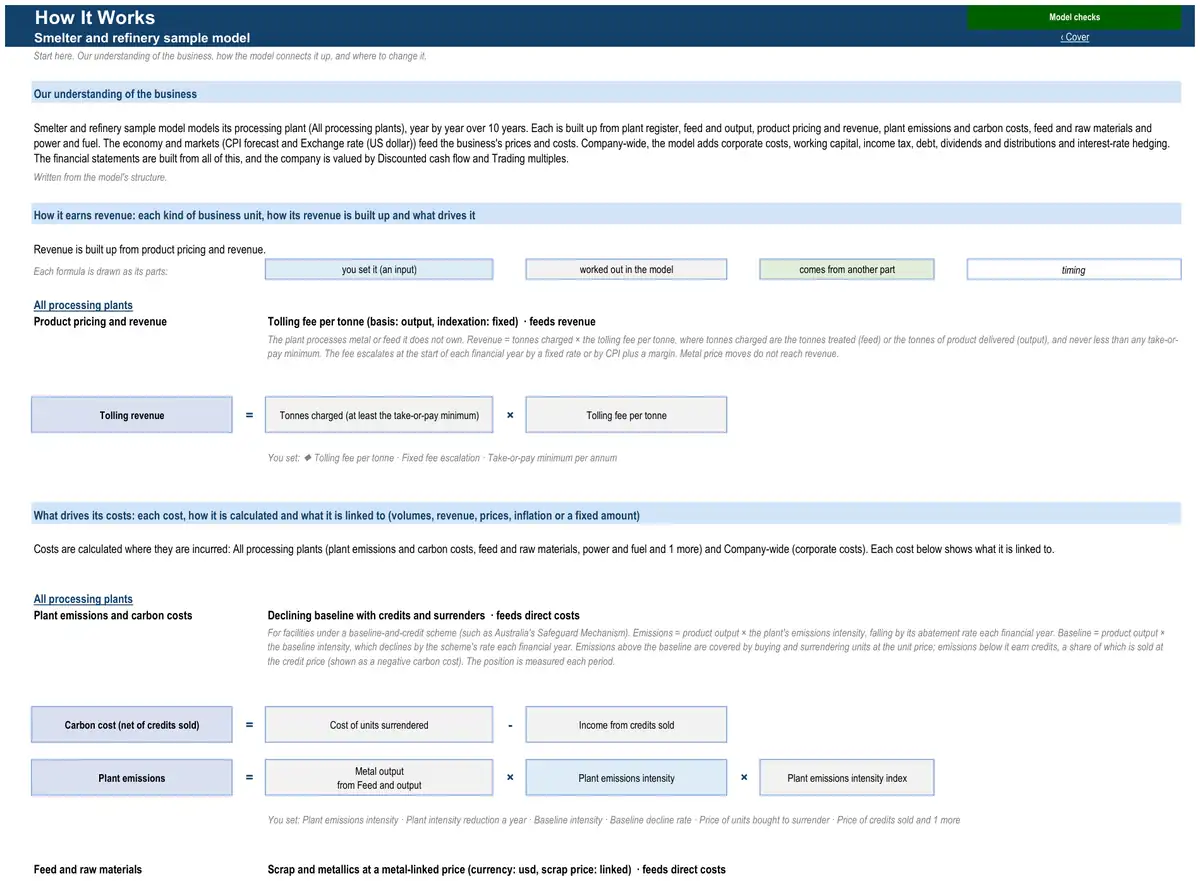Select the 'Our understanding of the business' section header
Viewport: 1200px width, 881px height.
pos(606,94)
